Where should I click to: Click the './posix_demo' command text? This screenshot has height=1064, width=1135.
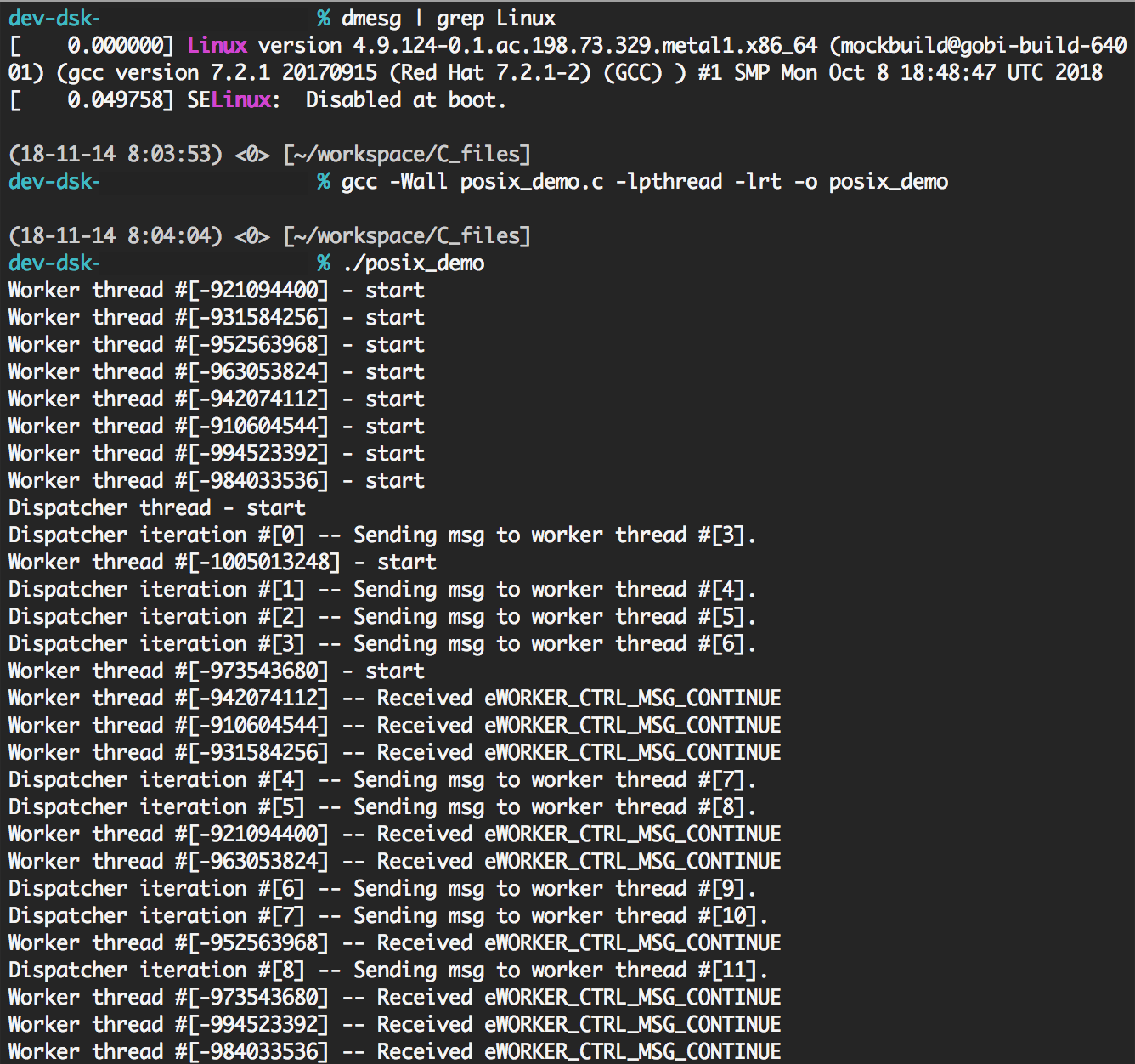tap(414, 263)
